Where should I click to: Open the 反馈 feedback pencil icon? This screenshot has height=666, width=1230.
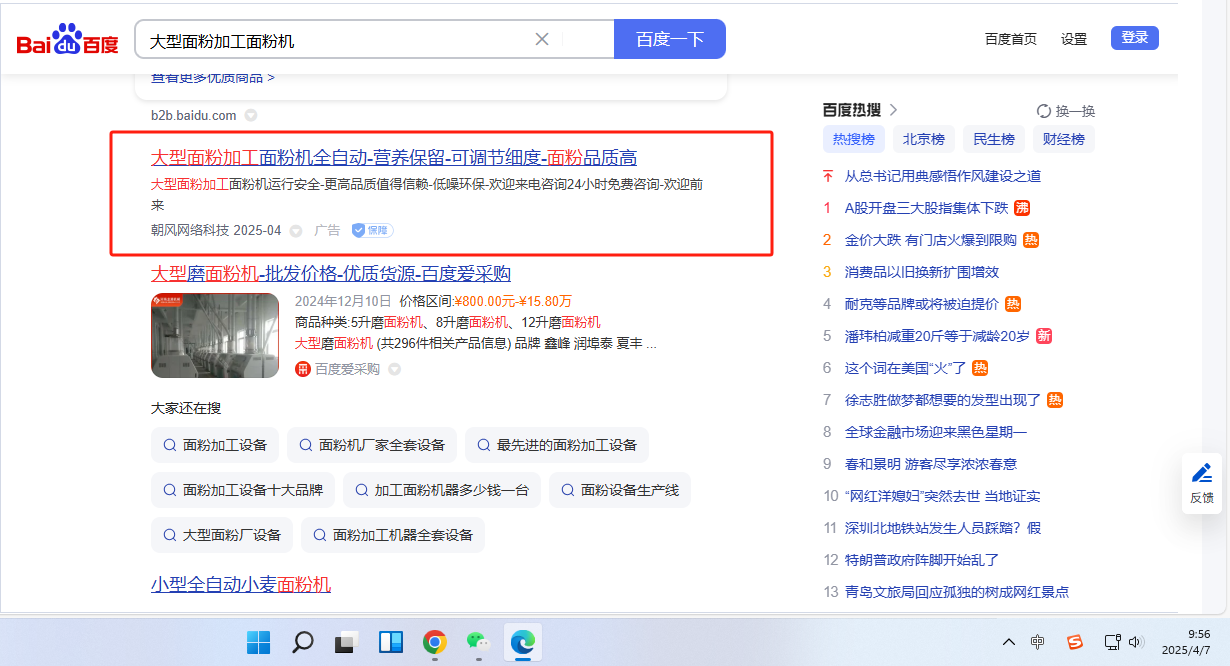pyautogui.click(x=1201, y=473)
